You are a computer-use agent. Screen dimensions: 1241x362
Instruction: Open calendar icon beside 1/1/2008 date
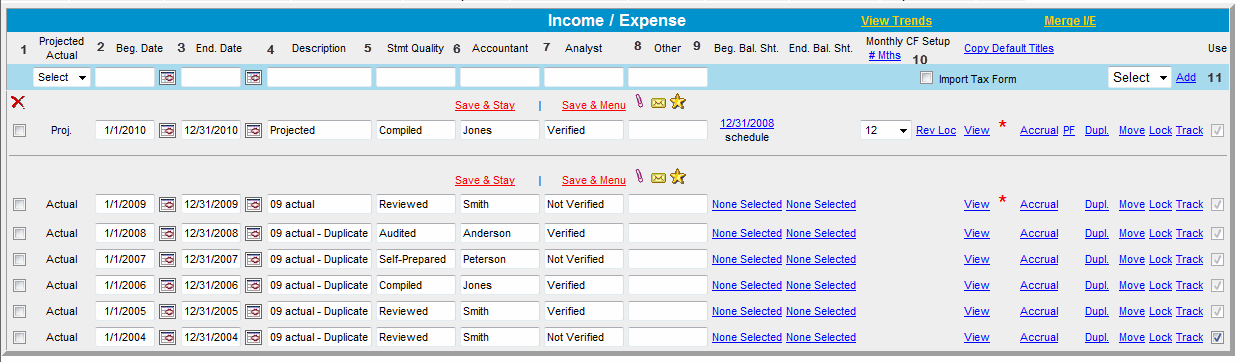[x=168, y=233]
